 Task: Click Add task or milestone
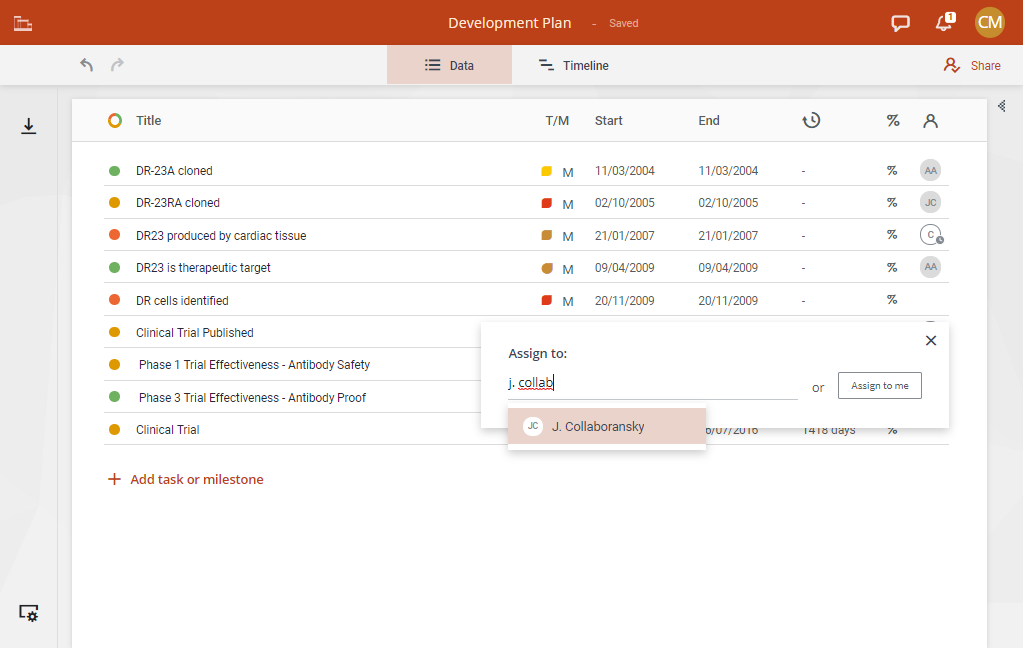(x=186, y=480)
